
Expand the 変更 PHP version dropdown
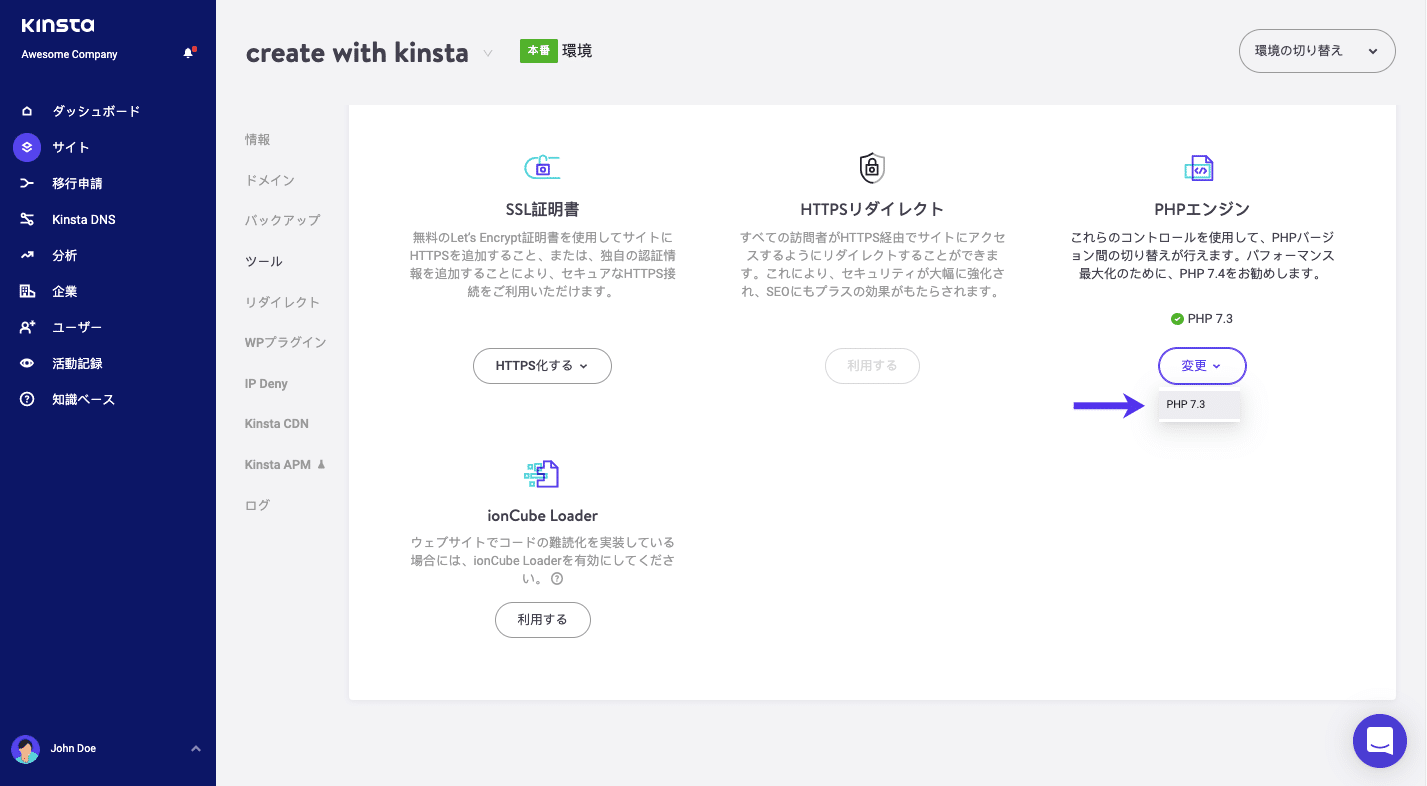point(1202,366)
